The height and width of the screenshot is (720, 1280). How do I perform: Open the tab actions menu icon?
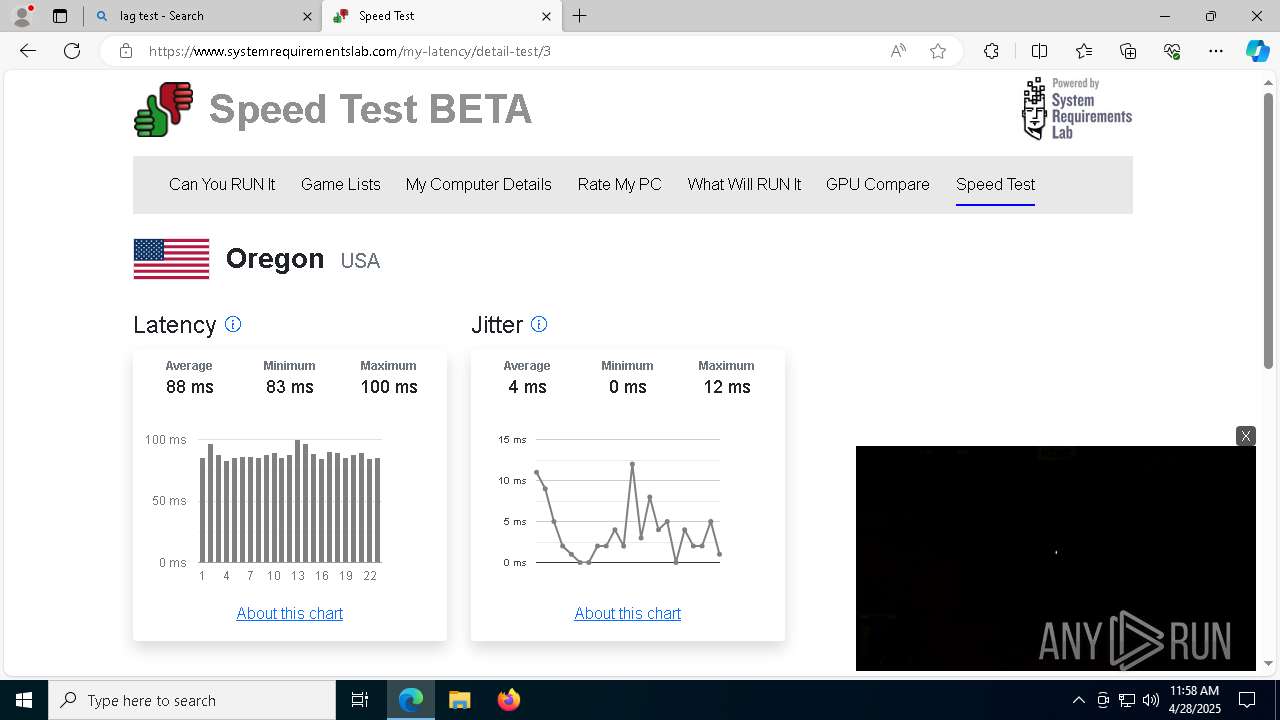(60, 16)
